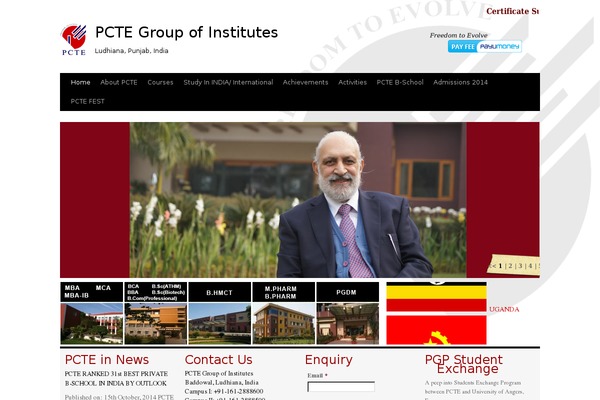Open the BCA BBA course thumbnail
Viewport: 600px width, 400px height.
[x=156, y=313]
